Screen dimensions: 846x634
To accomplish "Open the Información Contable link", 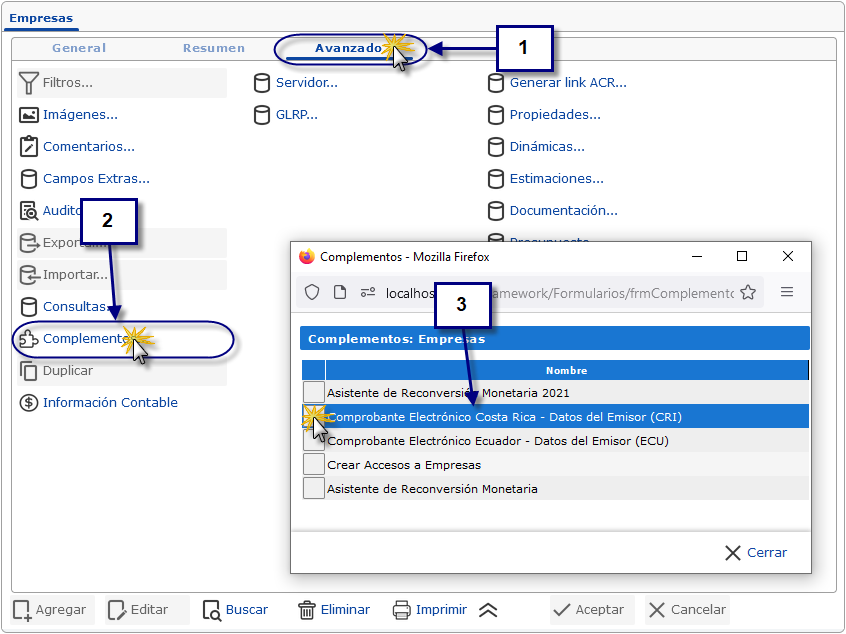I will 110,403.
